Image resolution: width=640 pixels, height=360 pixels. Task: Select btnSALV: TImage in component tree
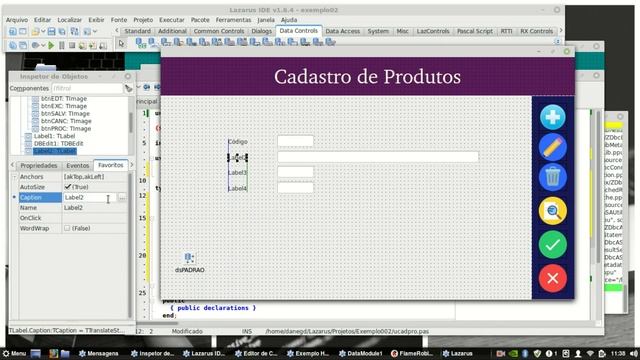[x=65, y=113]
